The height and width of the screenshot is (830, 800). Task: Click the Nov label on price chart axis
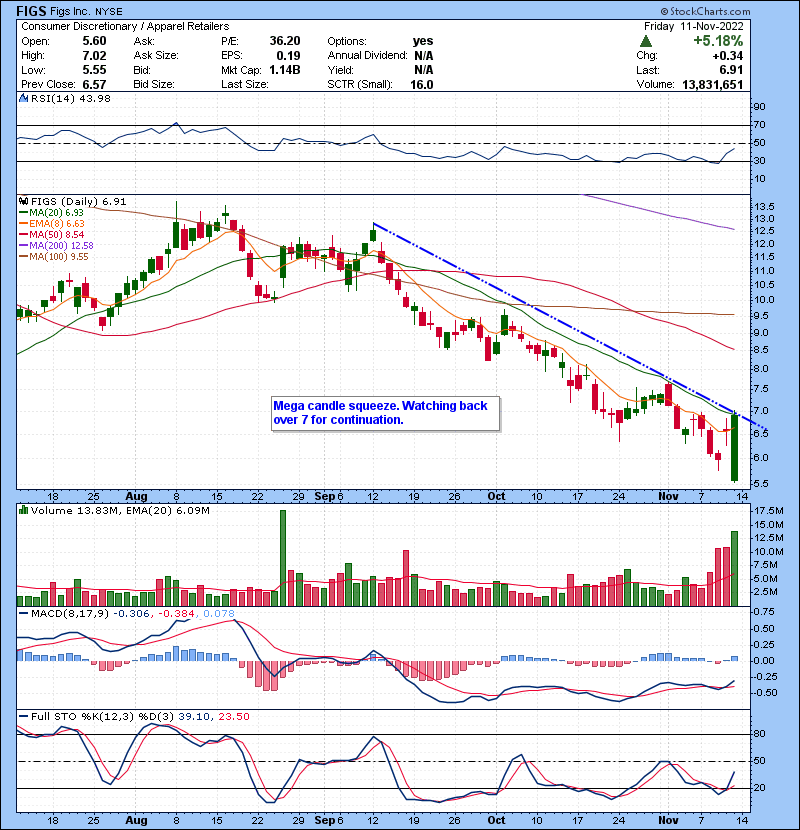[668, 497]
